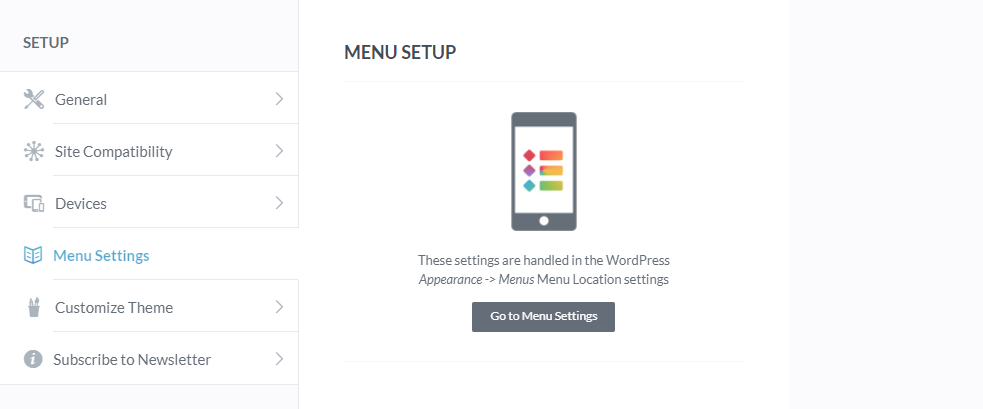The height and width of the screenshot is (409, 983).
Task: Click the open book Menu Settings icon
Action: (x=33, y=255)
